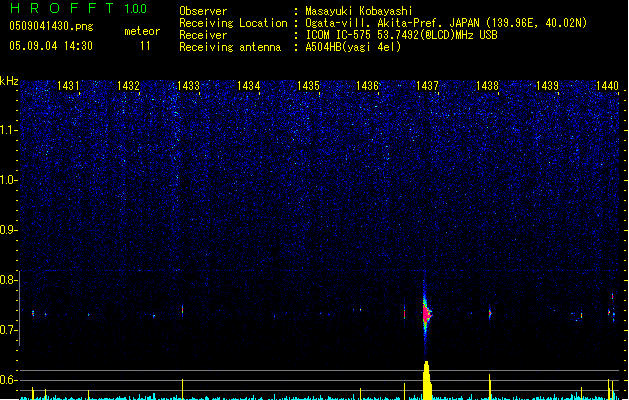
Task: Click the 1433 time marker
Action: [188, 86]
